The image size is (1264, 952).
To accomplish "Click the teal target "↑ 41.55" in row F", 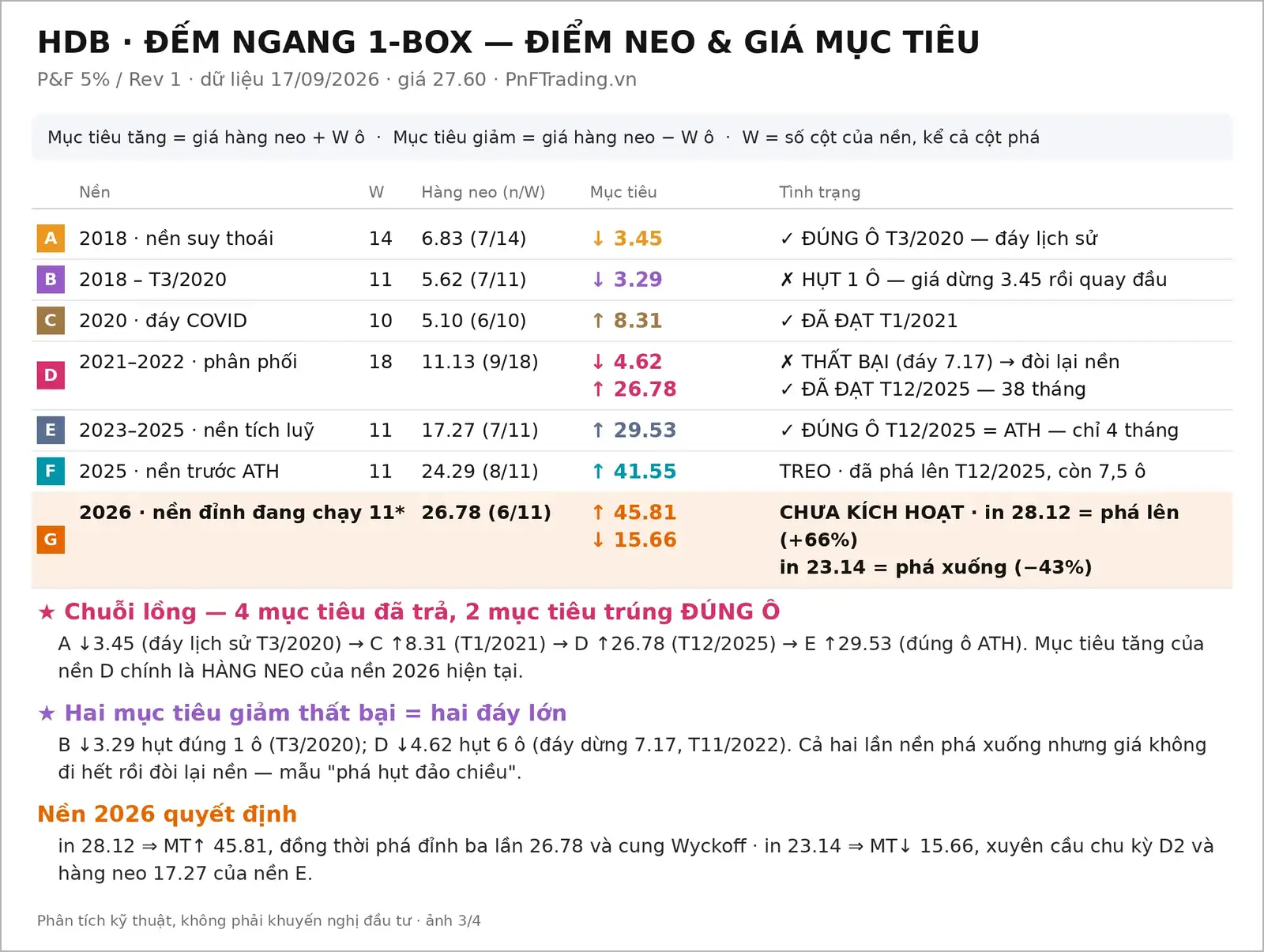I will click(x=634, y=472).
